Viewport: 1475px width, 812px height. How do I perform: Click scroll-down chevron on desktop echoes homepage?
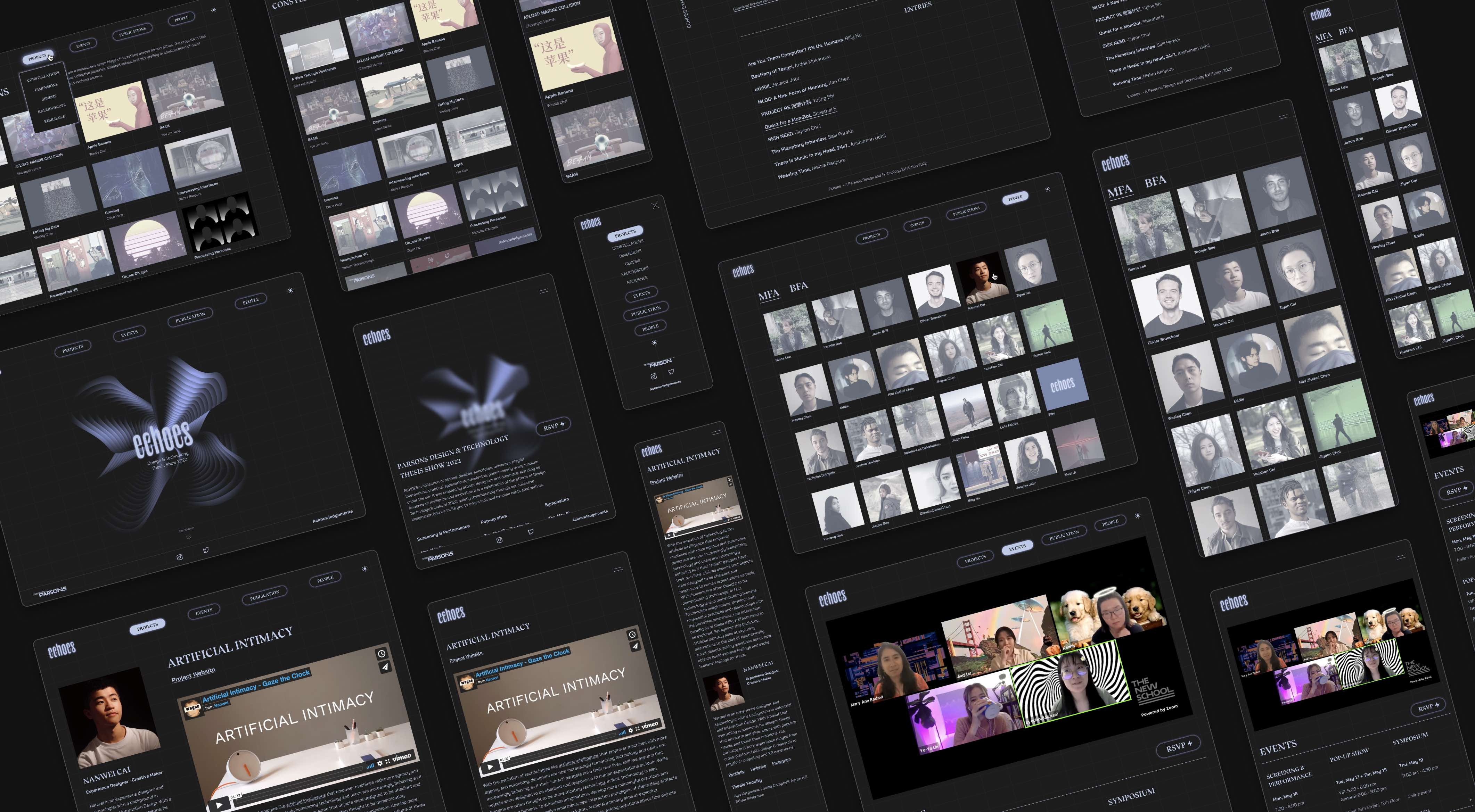188,537
